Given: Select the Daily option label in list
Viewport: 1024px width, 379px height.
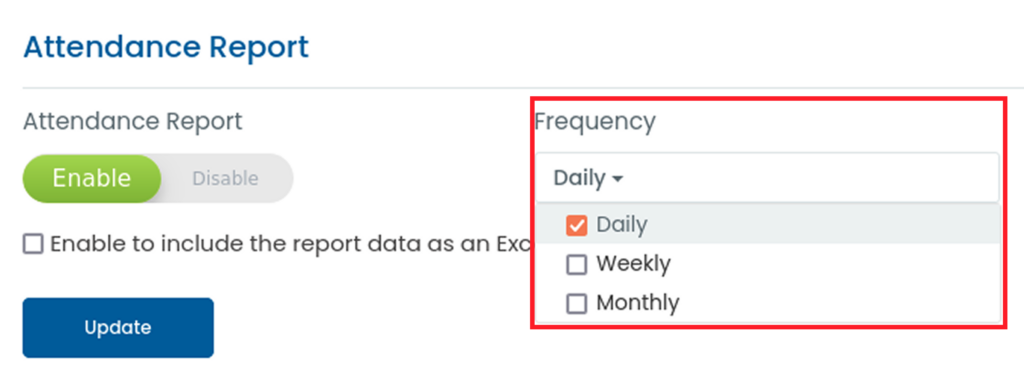Looking at the screenshot, I should pos(622,225).
